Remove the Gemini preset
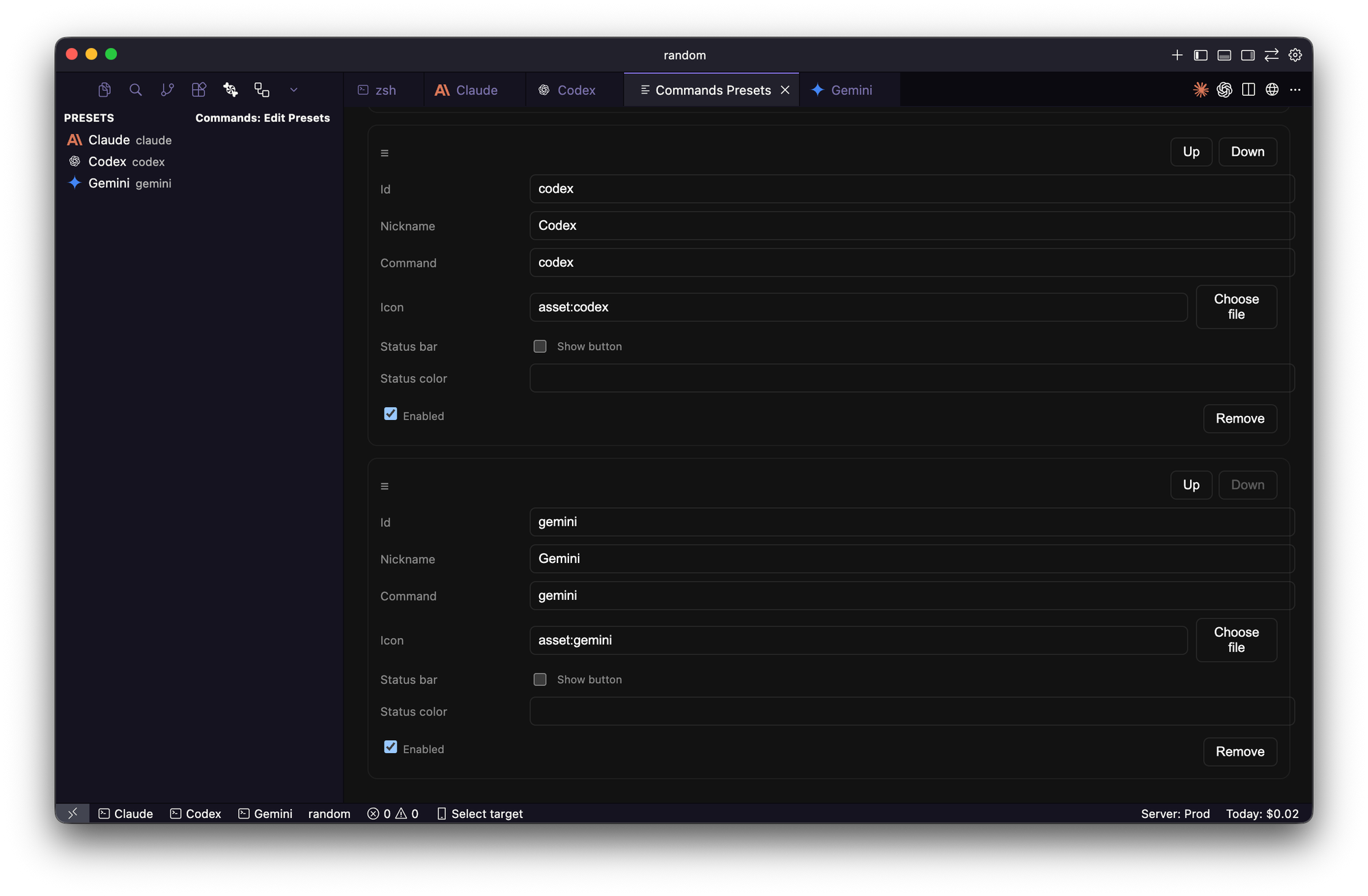This screenshot has width=1368, height=896. [x=1239, y=751]
